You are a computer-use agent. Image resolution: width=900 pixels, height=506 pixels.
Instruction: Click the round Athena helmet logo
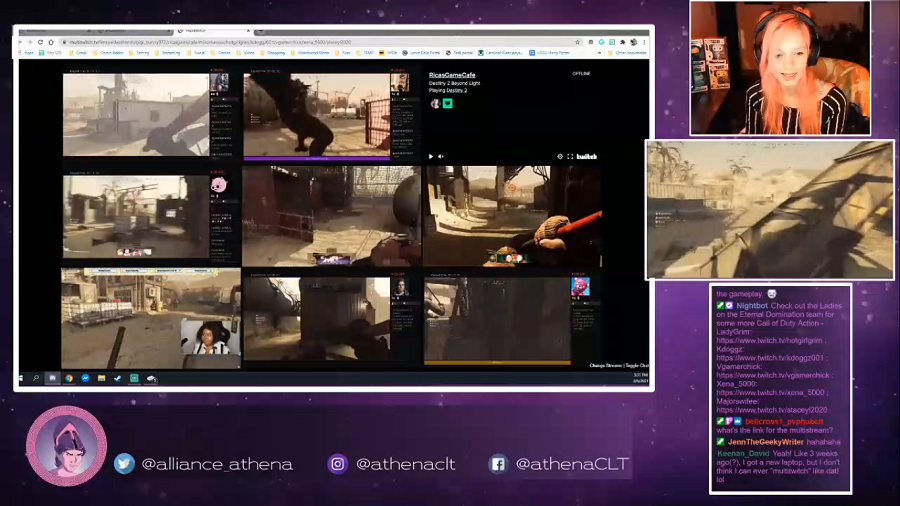67,446
